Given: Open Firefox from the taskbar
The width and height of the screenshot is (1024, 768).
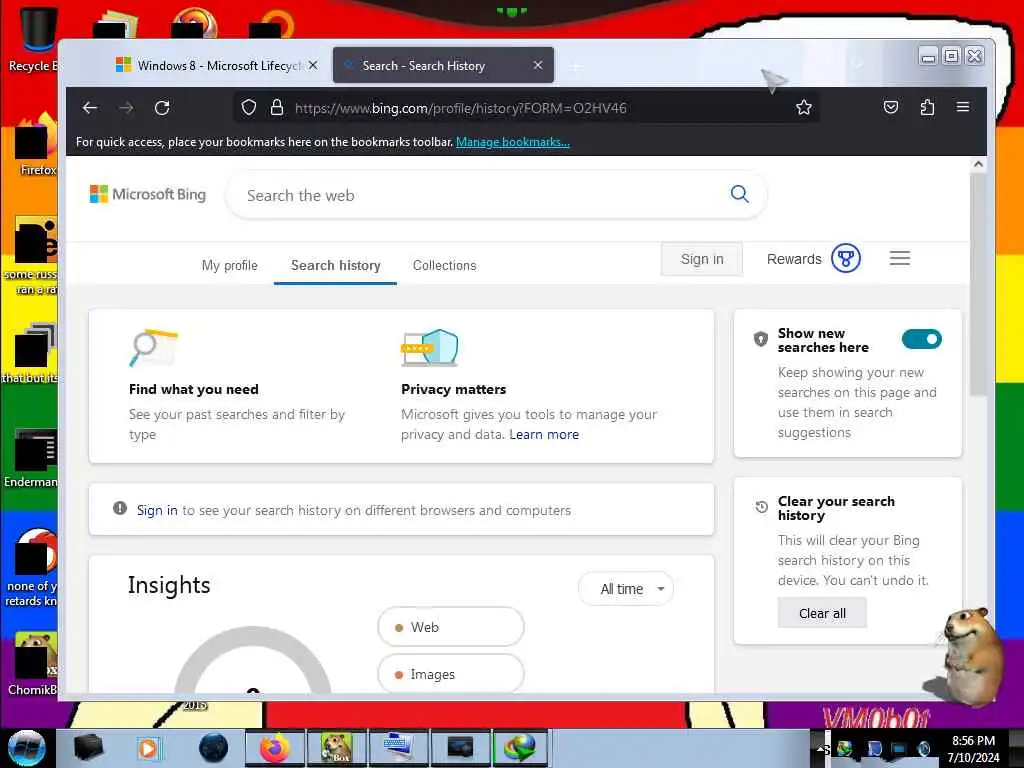Looking at the screenshot, I should (275, 748).
